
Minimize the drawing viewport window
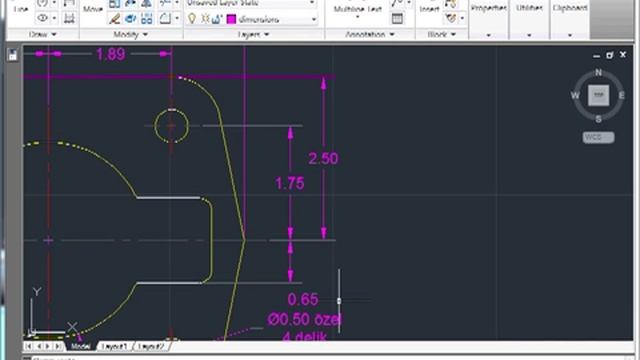pyautogui.click(x=596, y=55)
